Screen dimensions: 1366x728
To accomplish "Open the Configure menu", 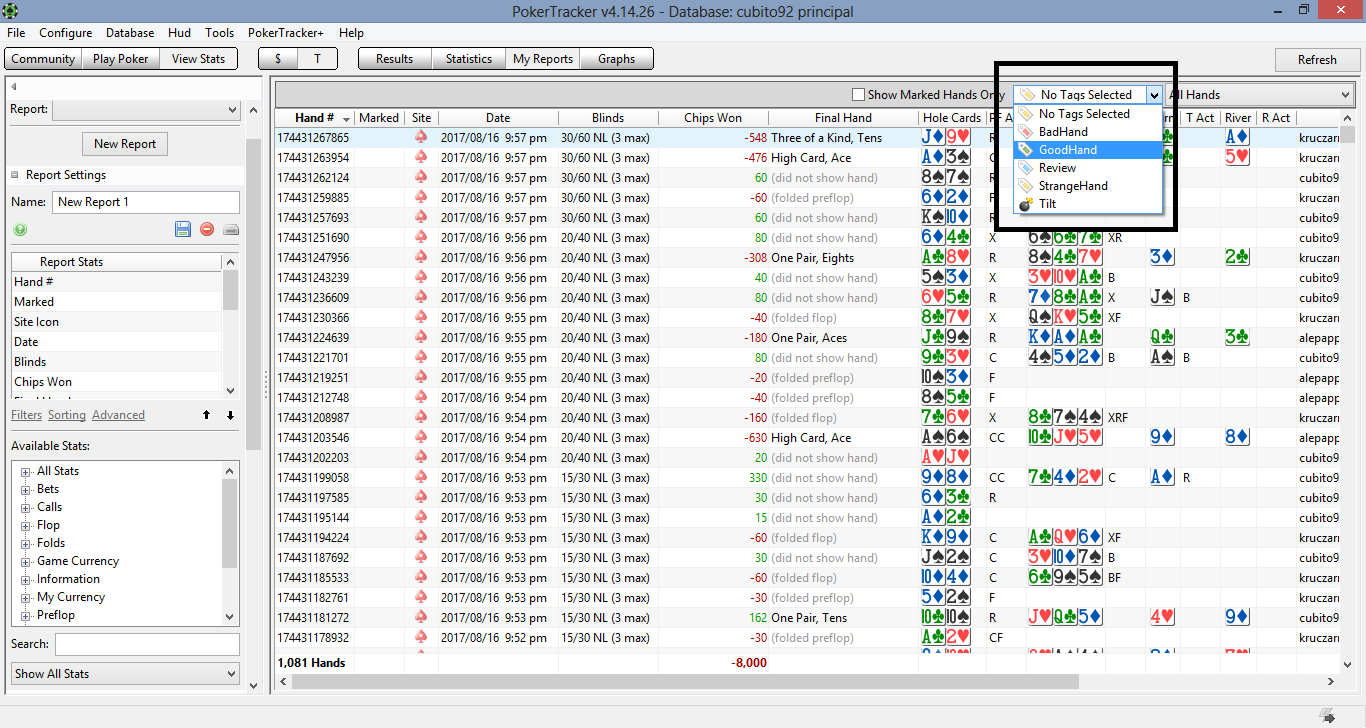I will tap(65, 33).
